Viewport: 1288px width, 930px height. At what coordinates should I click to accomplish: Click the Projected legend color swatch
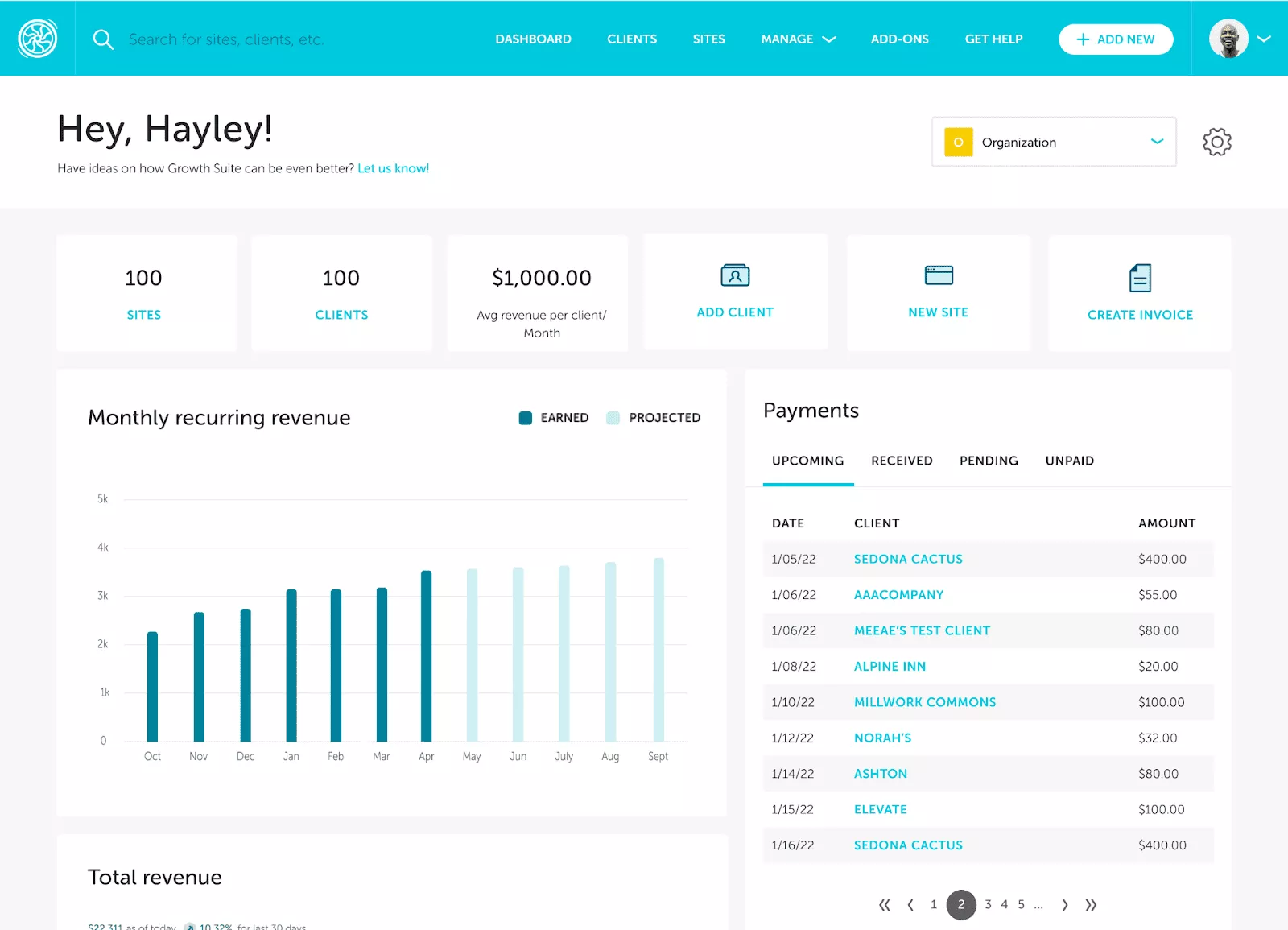(x=613, y=418)
